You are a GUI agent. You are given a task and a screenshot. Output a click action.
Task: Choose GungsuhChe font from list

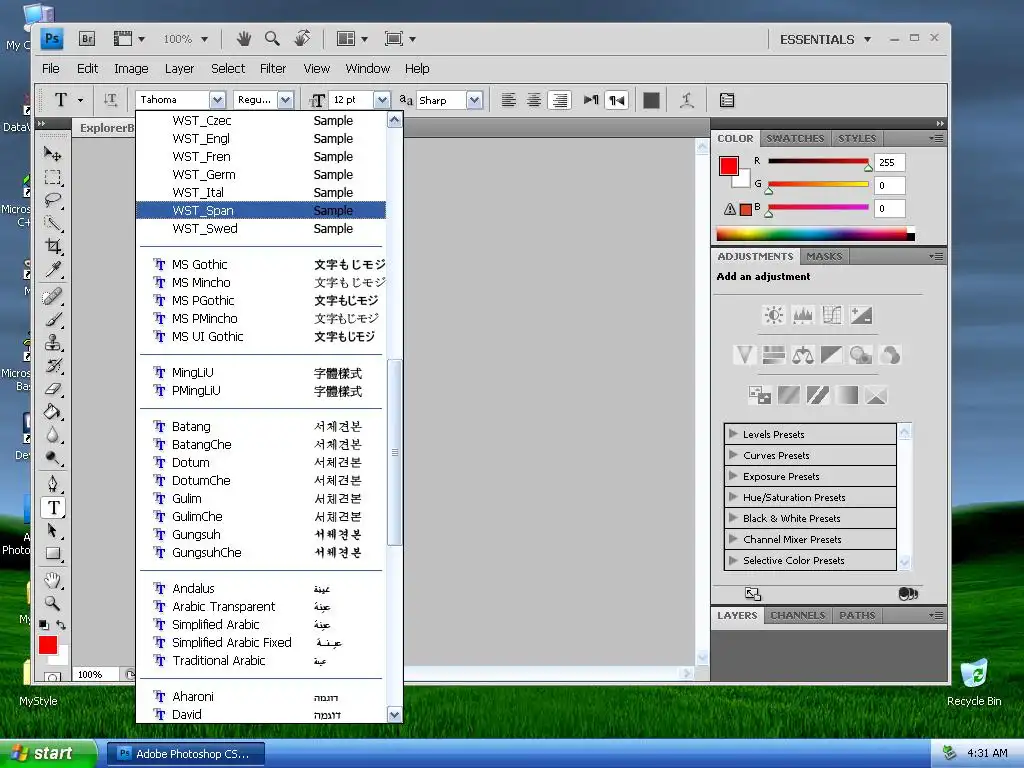[x=261, y=552]
